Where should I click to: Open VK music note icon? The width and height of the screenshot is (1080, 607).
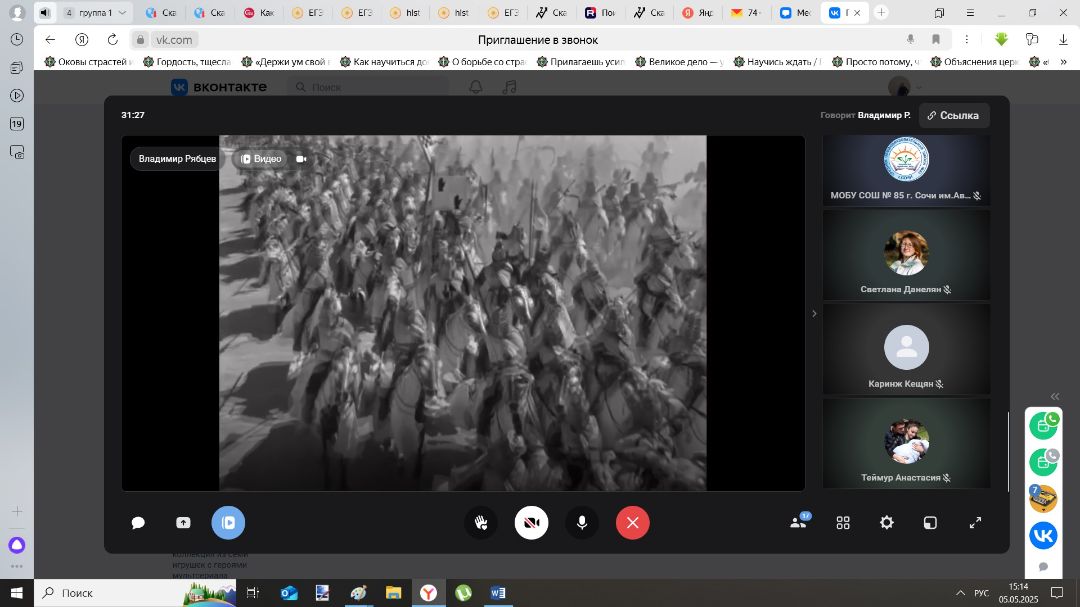tap(510, 87)
